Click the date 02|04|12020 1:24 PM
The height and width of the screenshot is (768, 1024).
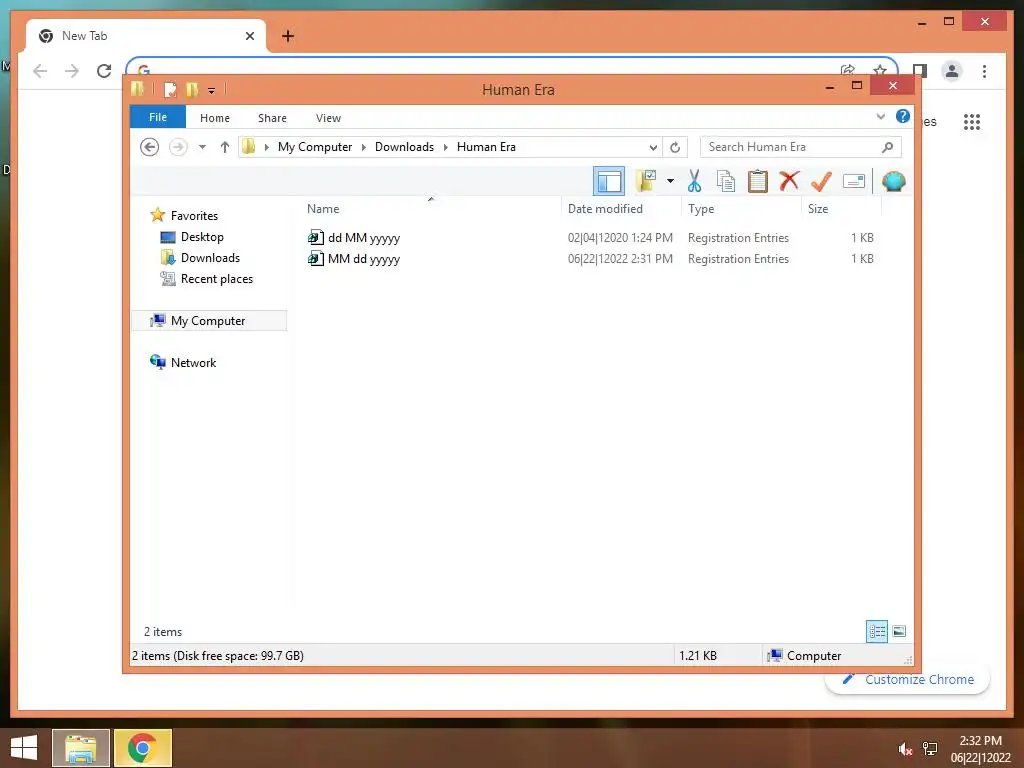(x=620, y=238)
